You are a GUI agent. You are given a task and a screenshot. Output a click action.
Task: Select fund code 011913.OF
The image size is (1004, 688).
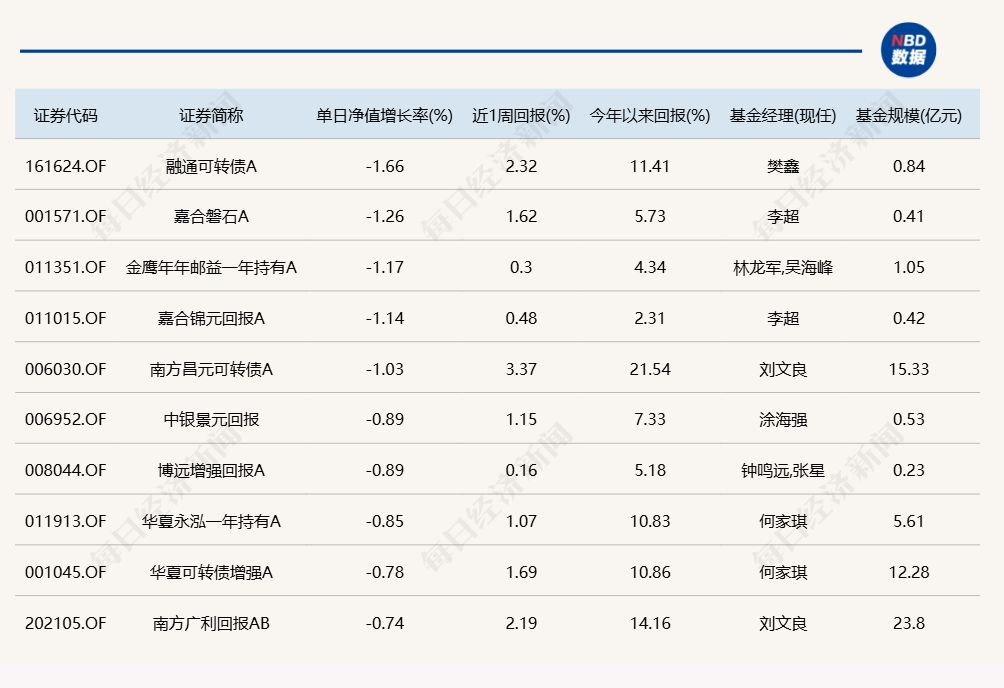[65, 521]
